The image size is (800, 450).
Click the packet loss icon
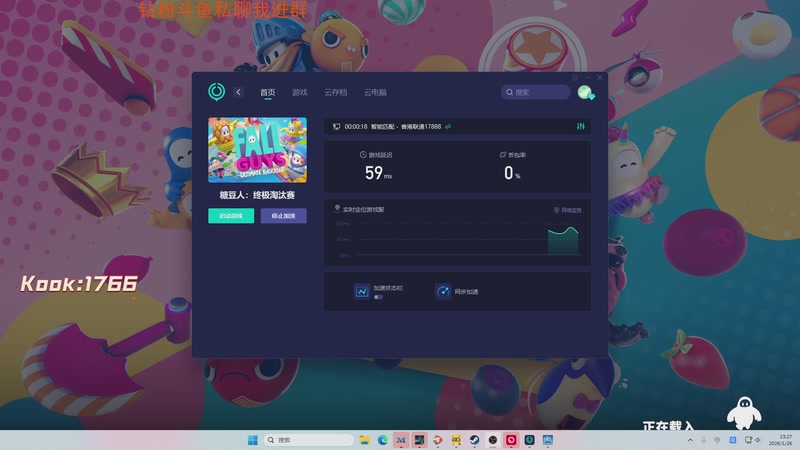[503, 155]
